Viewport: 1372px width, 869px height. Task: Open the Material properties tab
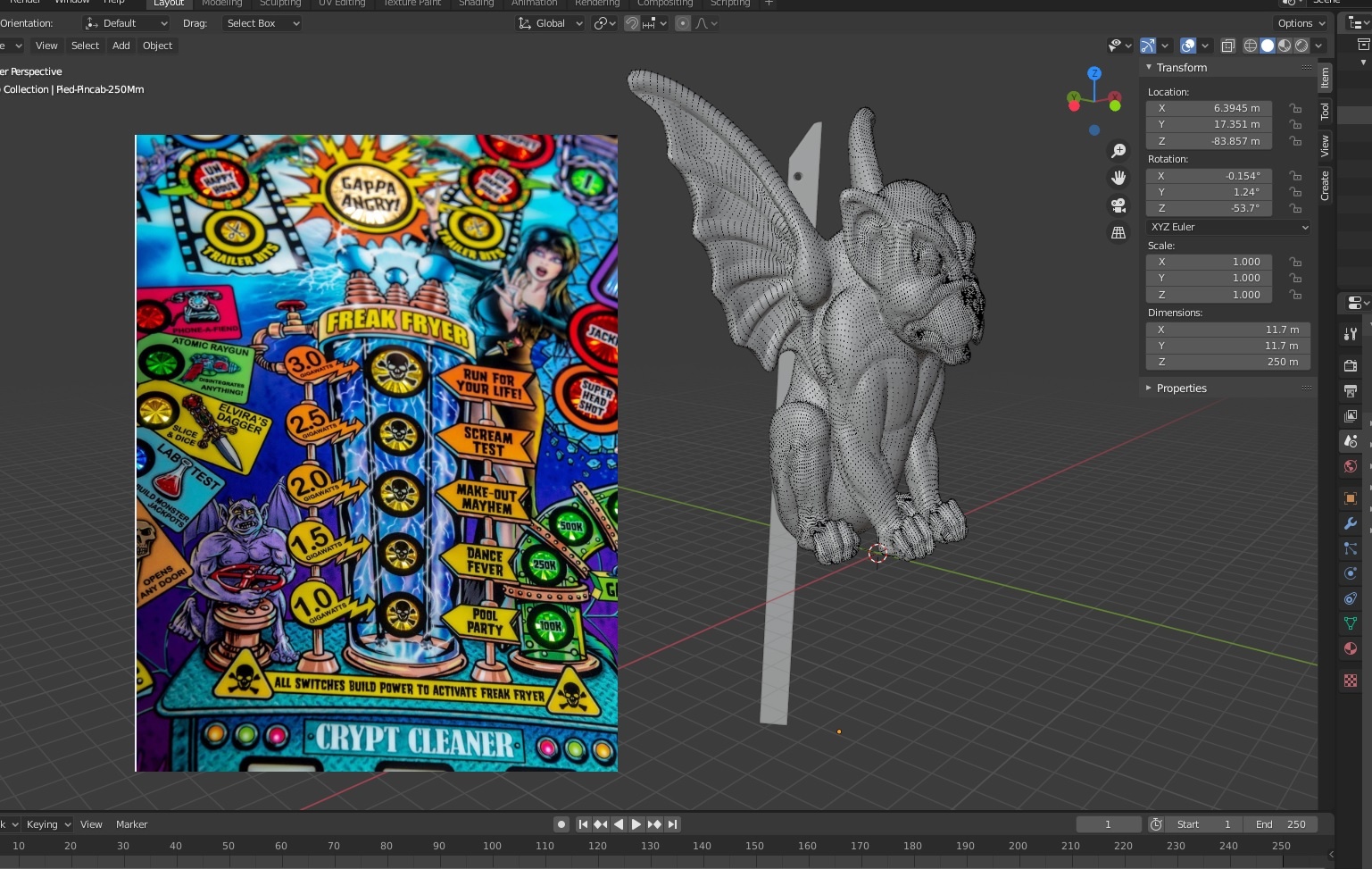[1350, 648]
